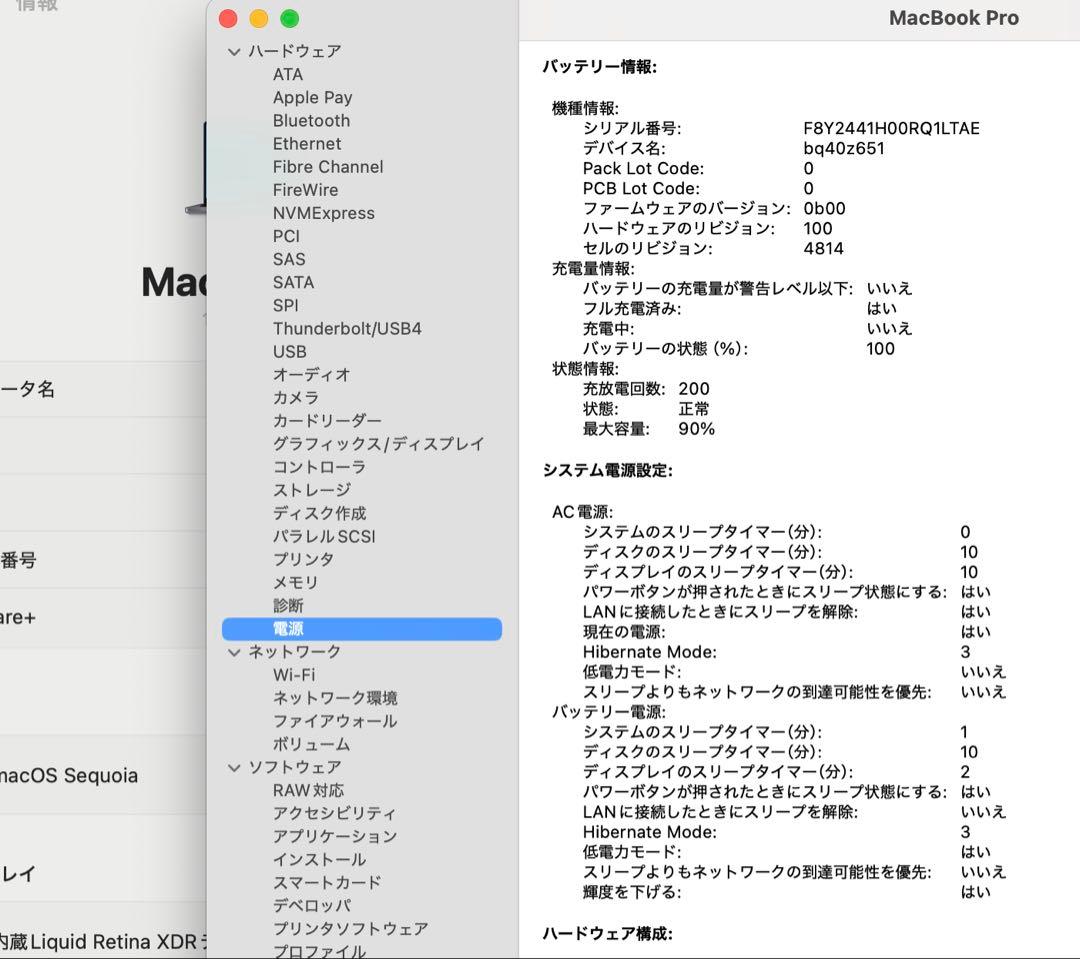This screenshot has width=1080, height=959.
Task: Click the highlighted 電源 entry
Action: coord(362,629)
